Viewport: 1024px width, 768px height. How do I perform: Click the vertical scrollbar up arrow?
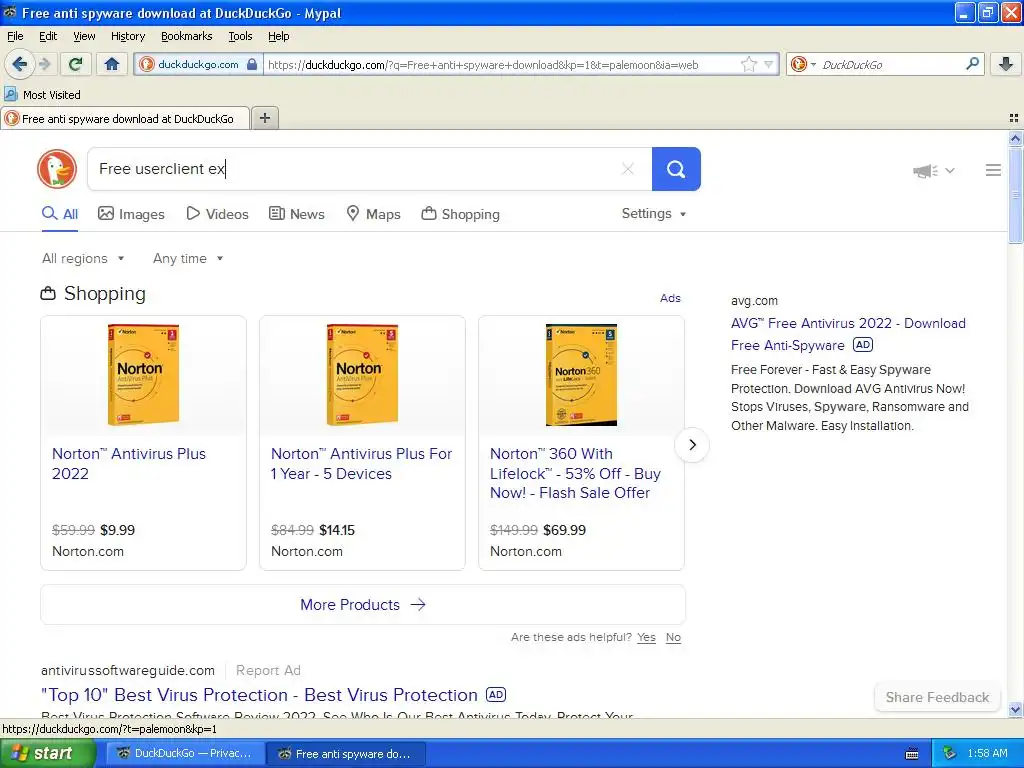[x=1015, y=138]
